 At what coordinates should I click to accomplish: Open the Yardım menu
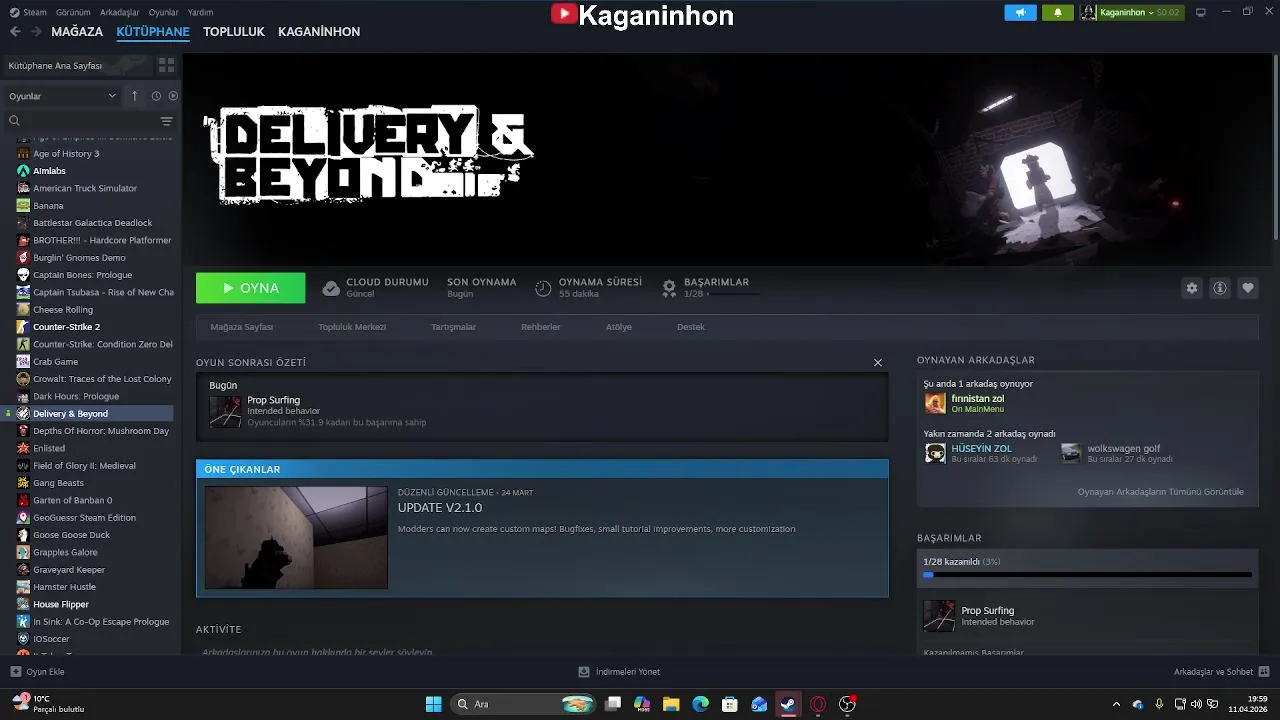200,12
